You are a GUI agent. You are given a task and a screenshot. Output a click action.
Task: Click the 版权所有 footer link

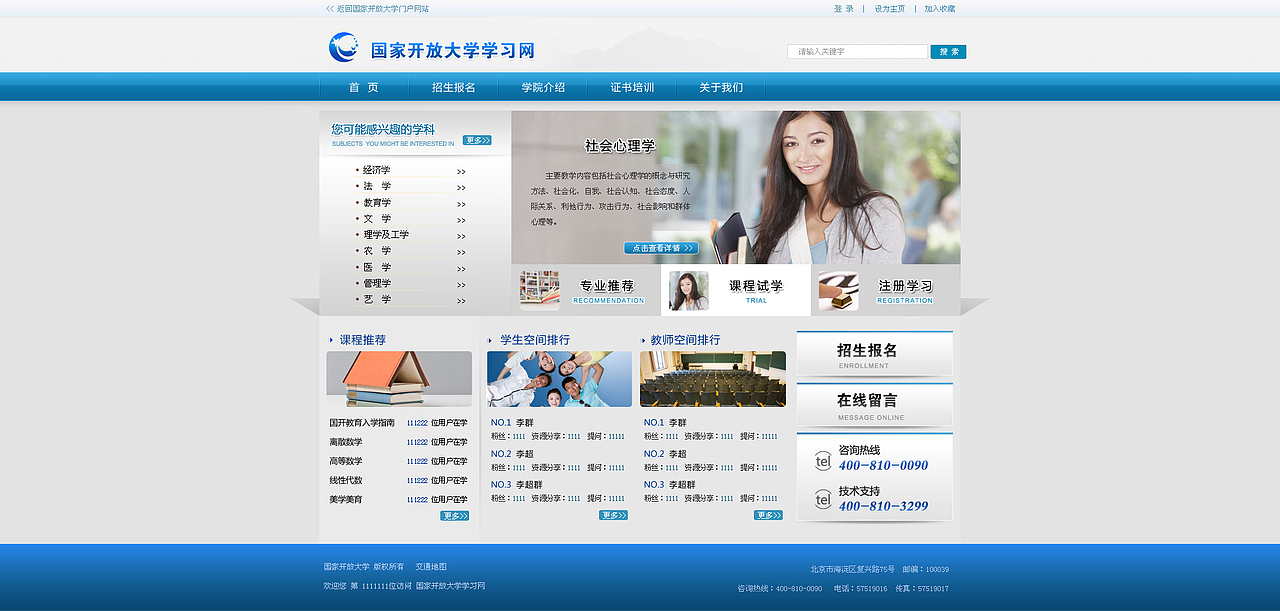click(x=389, y=567)
